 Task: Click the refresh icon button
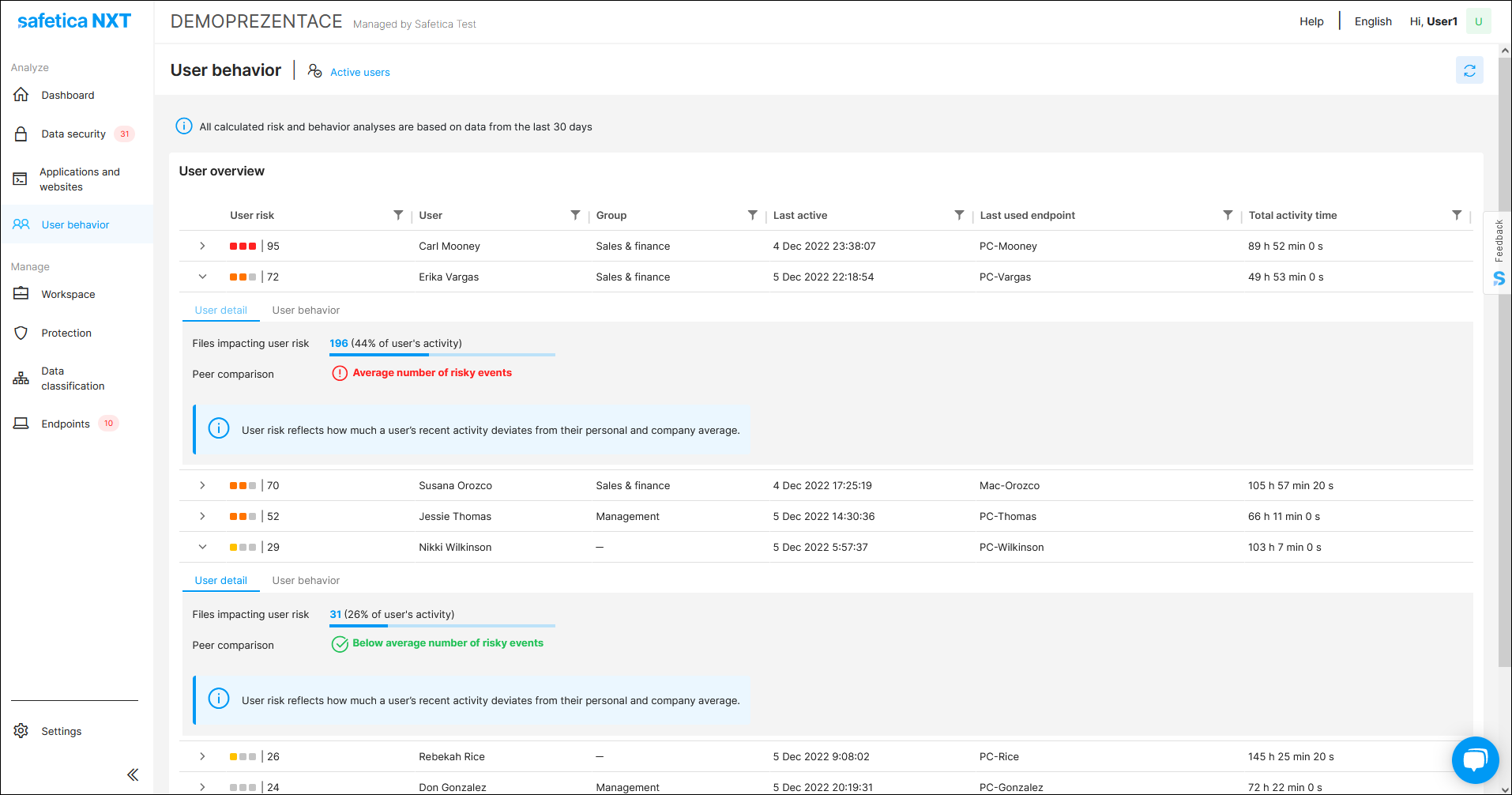[x=1469, y=71]
